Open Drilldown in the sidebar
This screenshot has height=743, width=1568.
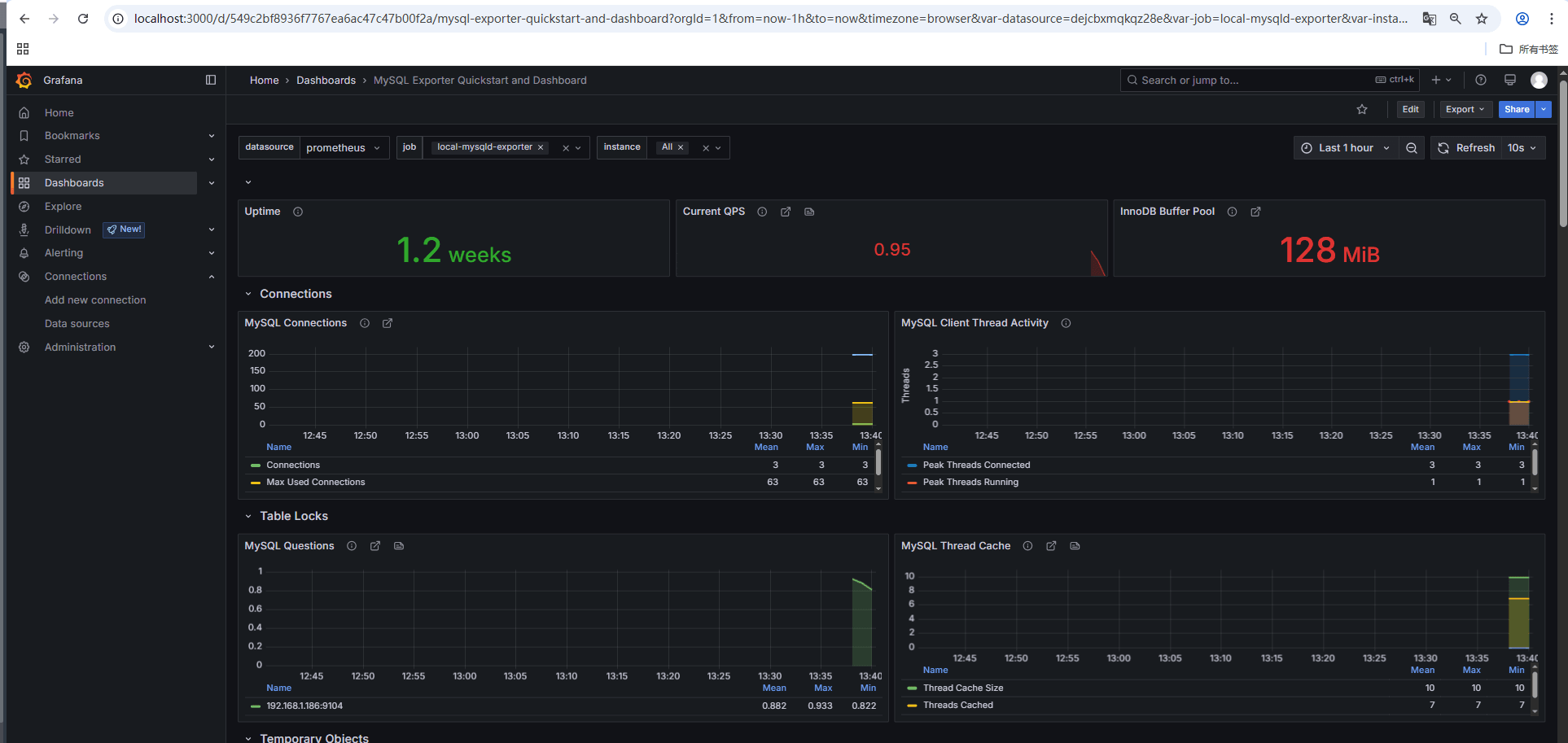(68, 230)
